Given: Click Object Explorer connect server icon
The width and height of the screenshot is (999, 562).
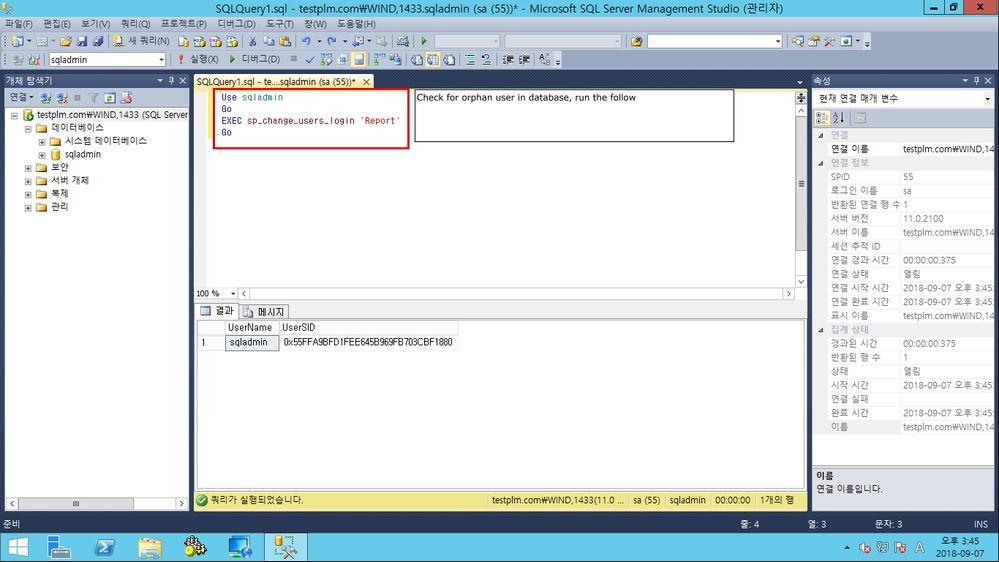Looking at the screenshot, I should [46, 97].
